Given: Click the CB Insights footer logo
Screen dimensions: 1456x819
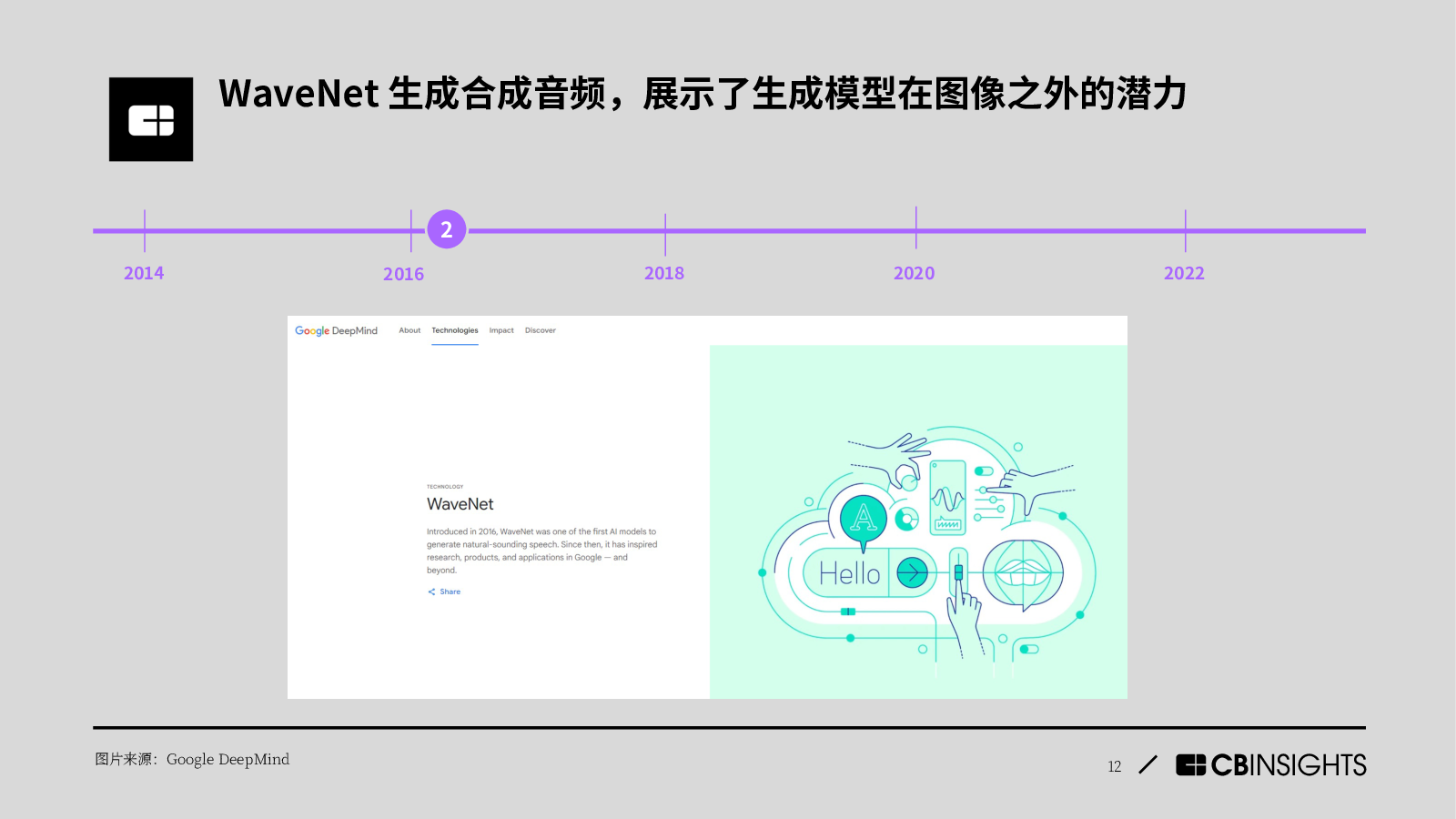Looking at the screenshot, I should 1270,765.
